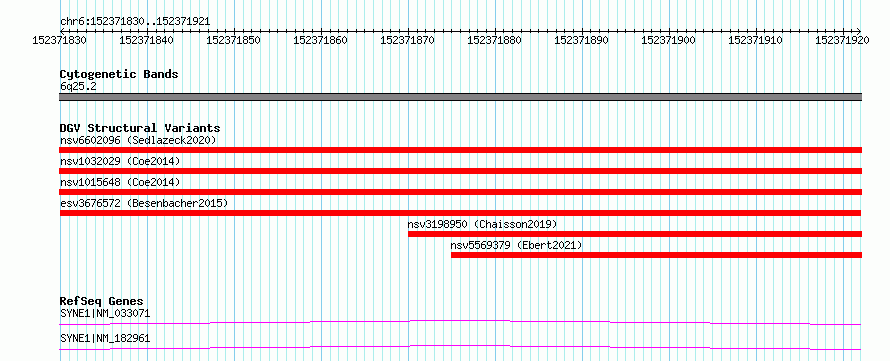
Task: Select the magenta line for SYNE1|NM_182961
Action: (x=460, y=347)
